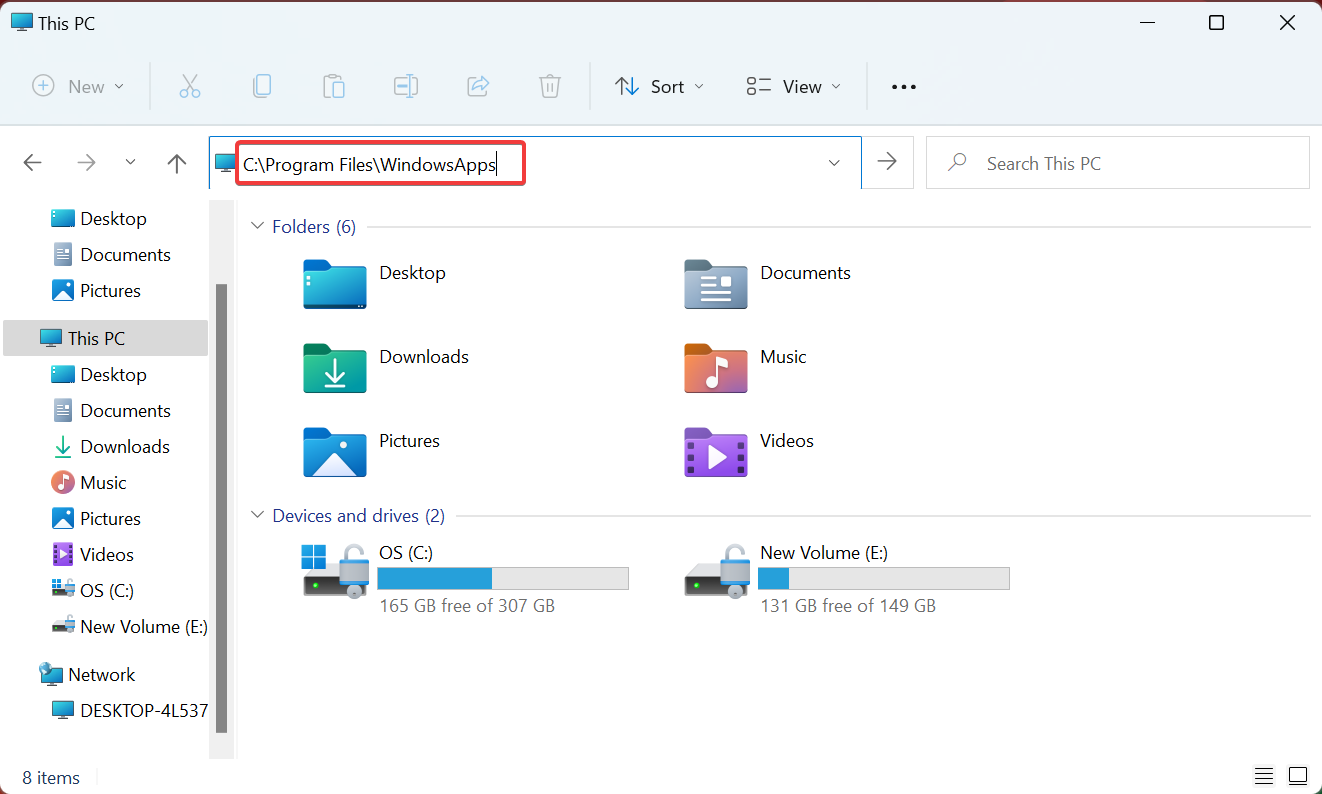The width and height of the screenshot is (1322, 794).
Task: Click the Cut scissors icon in toolbar
Action: (190, 86)
